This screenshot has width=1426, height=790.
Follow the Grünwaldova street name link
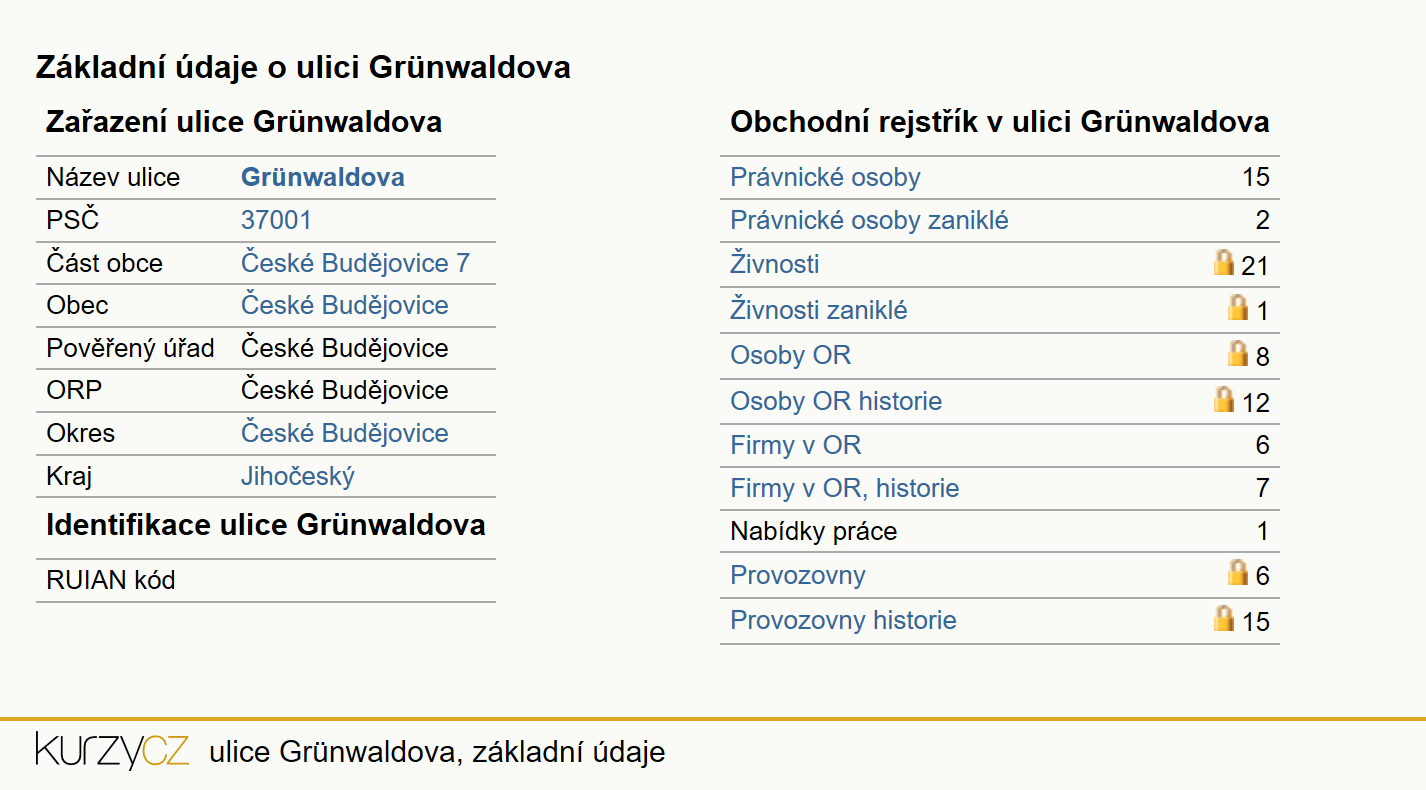pos(323,177)
